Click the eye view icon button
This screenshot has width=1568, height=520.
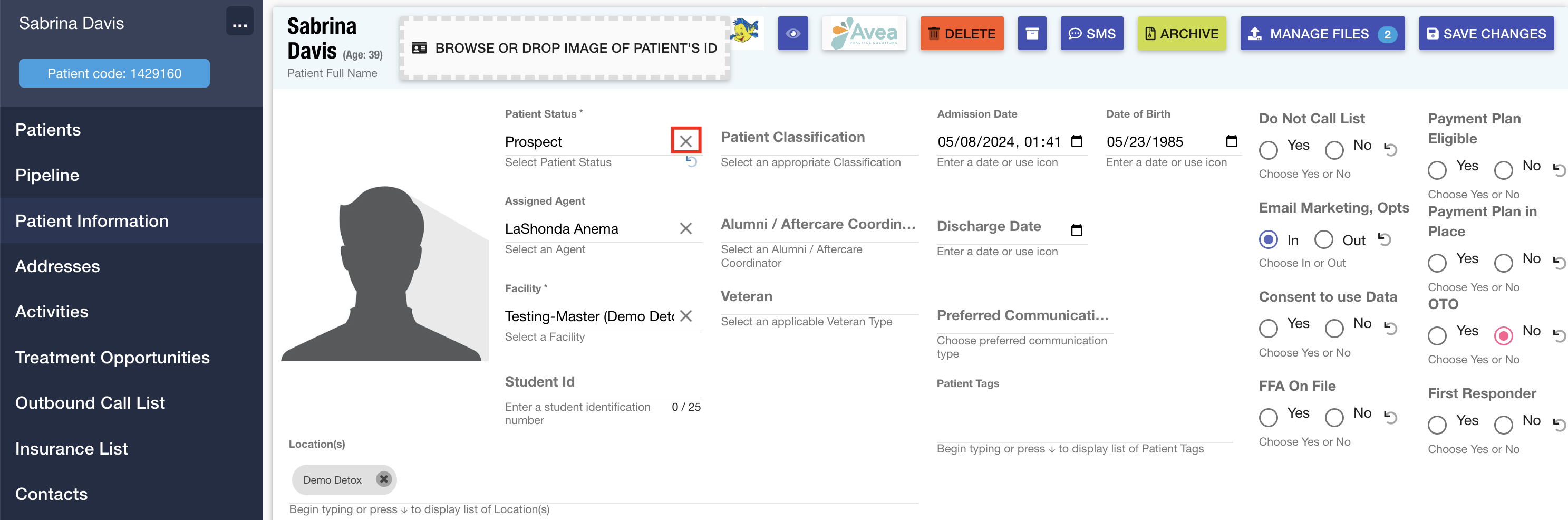pos(792,34)
